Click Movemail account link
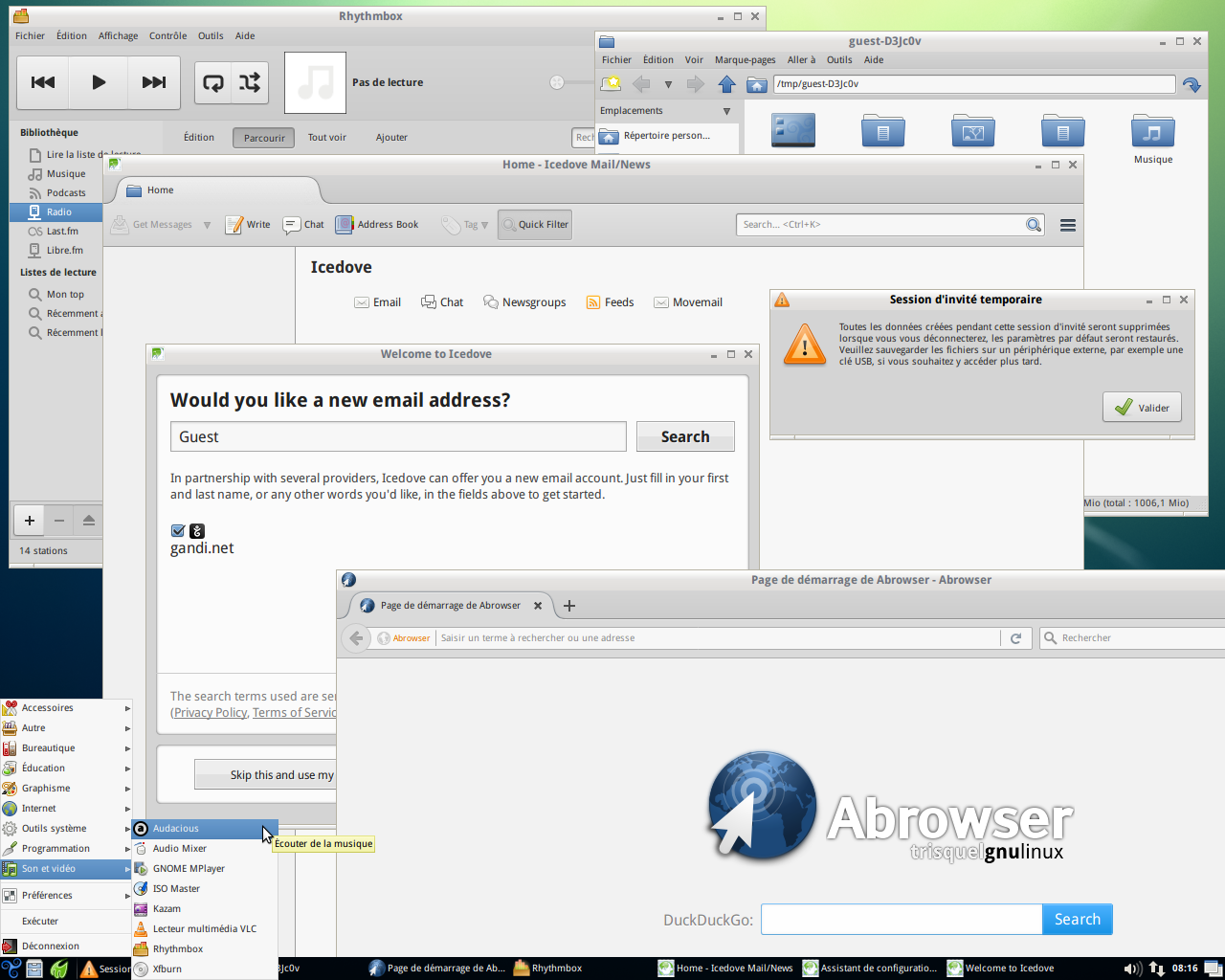1225x980 pixels. [x=687, y=302]
